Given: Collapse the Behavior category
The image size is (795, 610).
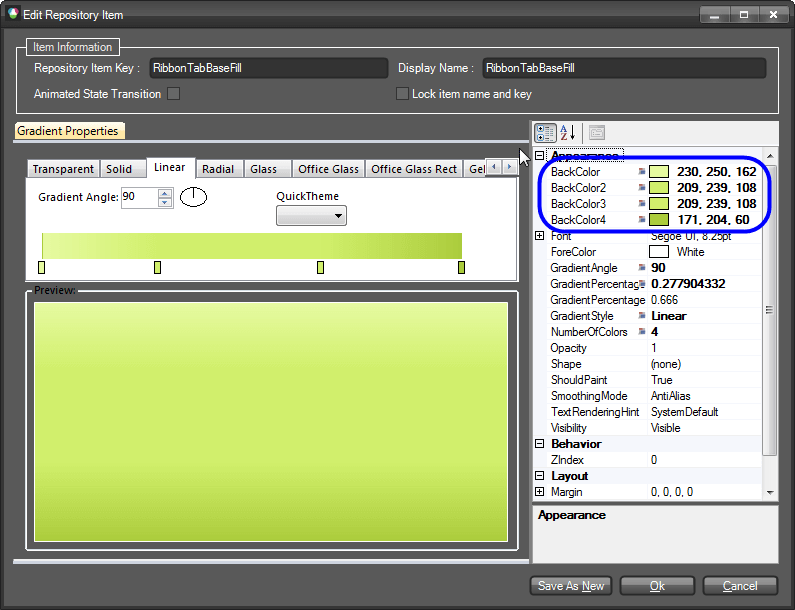Looking at the screenshot, I should coord(539,444).
